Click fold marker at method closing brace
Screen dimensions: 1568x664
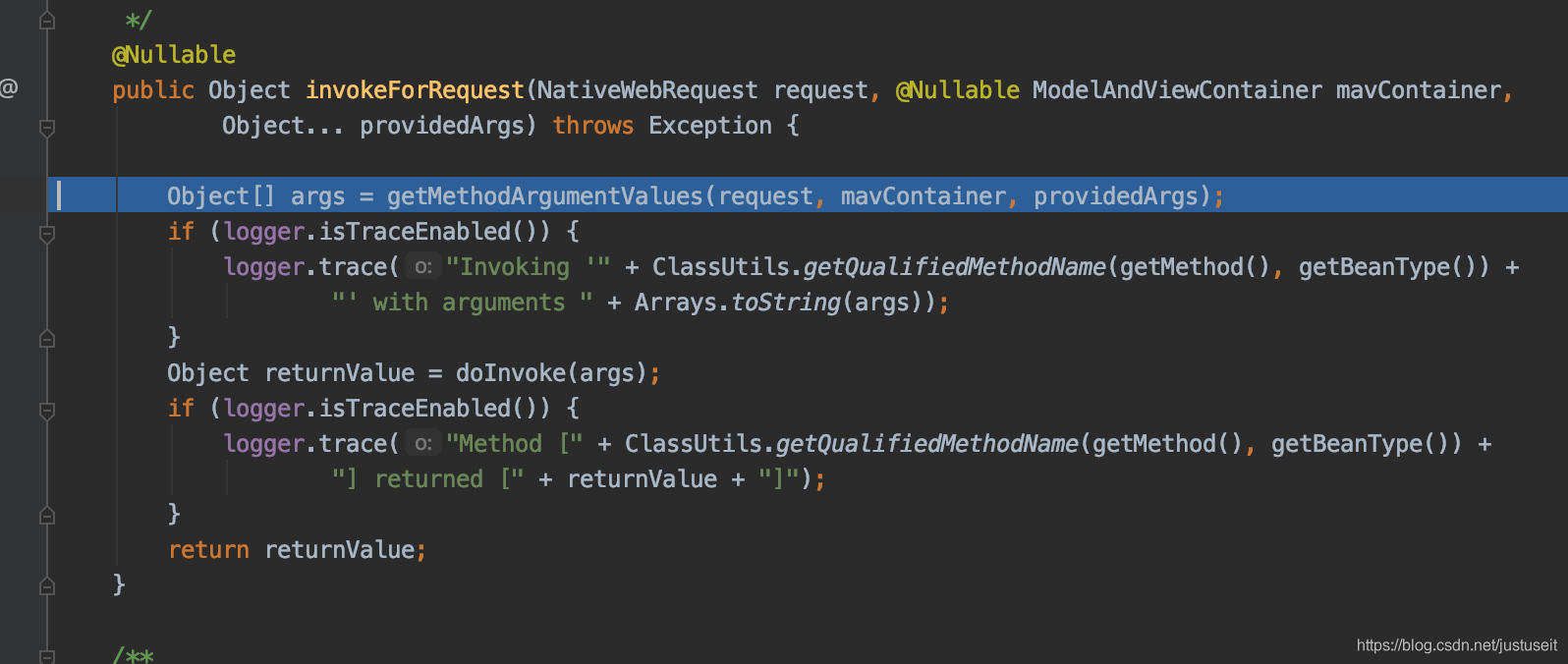47,586
